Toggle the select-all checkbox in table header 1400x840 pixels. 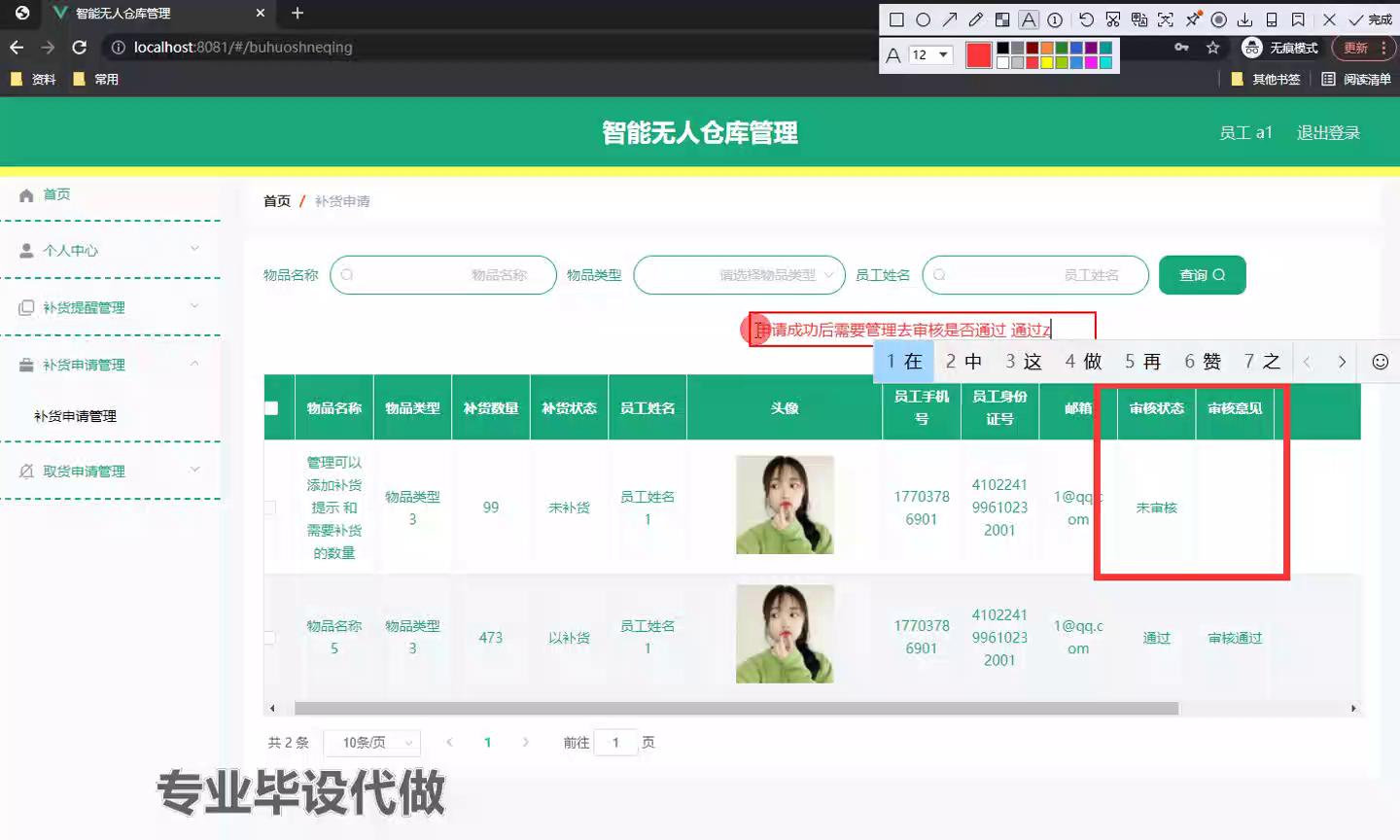[x=271, y=408]
